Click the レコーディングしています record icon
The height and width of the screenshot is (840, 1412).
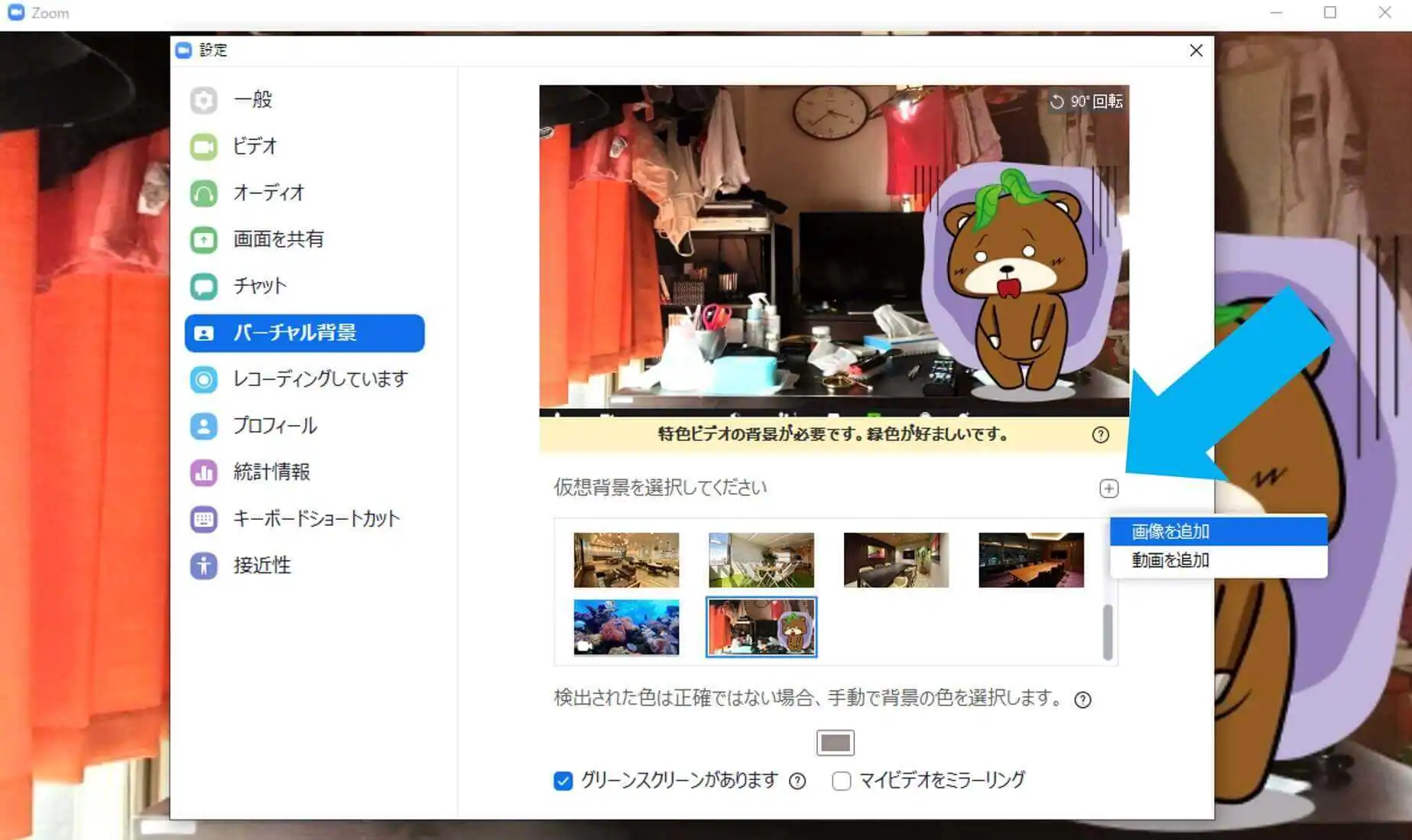pos(203,379)
